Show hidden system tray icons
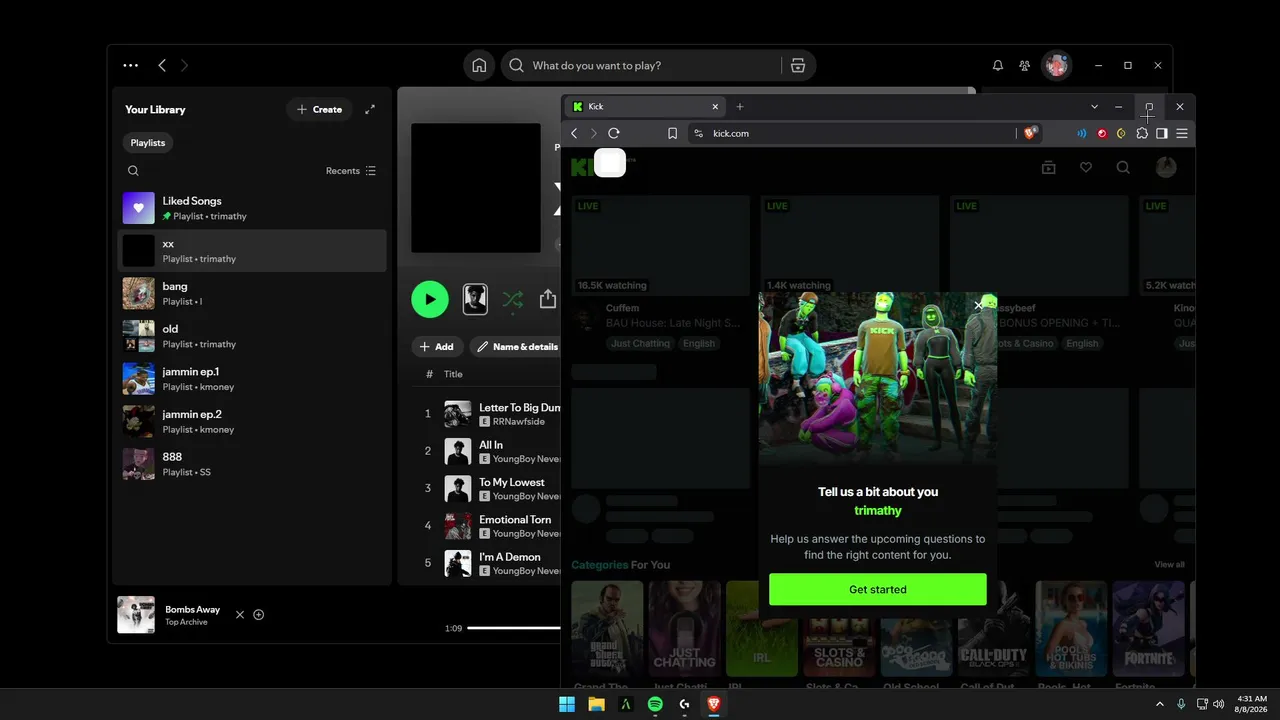 click(1160, 704)
